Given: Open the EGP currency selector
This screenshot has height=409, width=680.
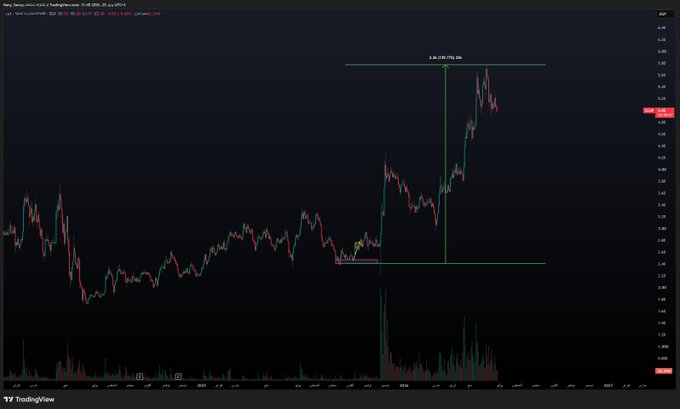Looking at the screenshot, I should pyautogui.click(x=663, y=14).
